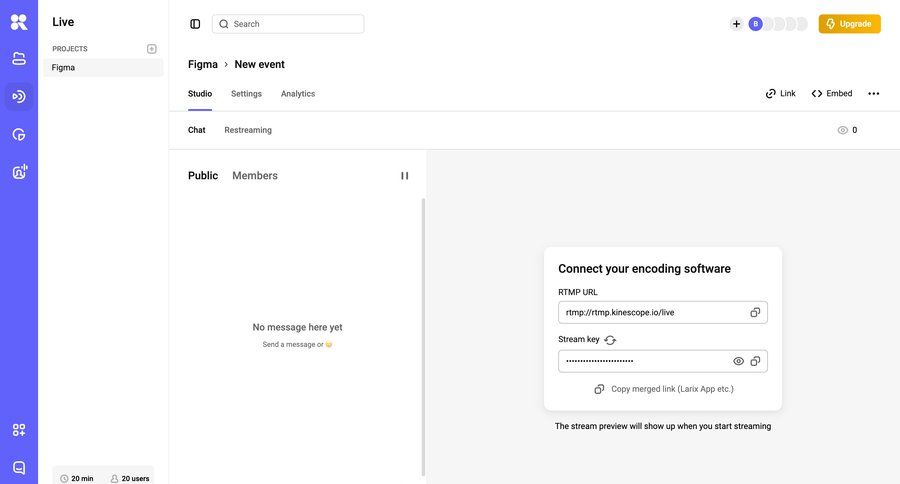Click the 'No message here yet' text
The width and height of the screenshot is (900, 484).
pos(297,327)
